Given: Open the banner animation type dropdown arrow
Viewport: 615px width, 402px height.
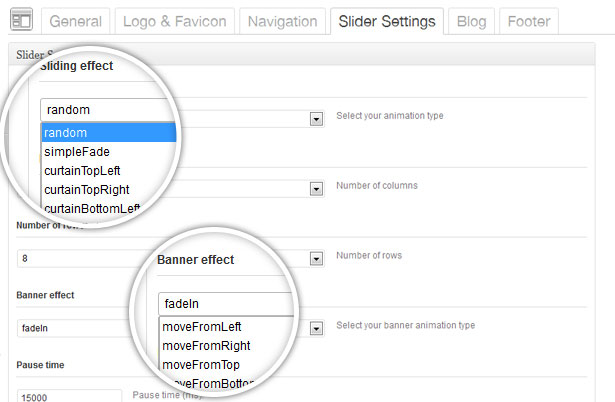Looking at the screenshot, I should tap(316, 327).
